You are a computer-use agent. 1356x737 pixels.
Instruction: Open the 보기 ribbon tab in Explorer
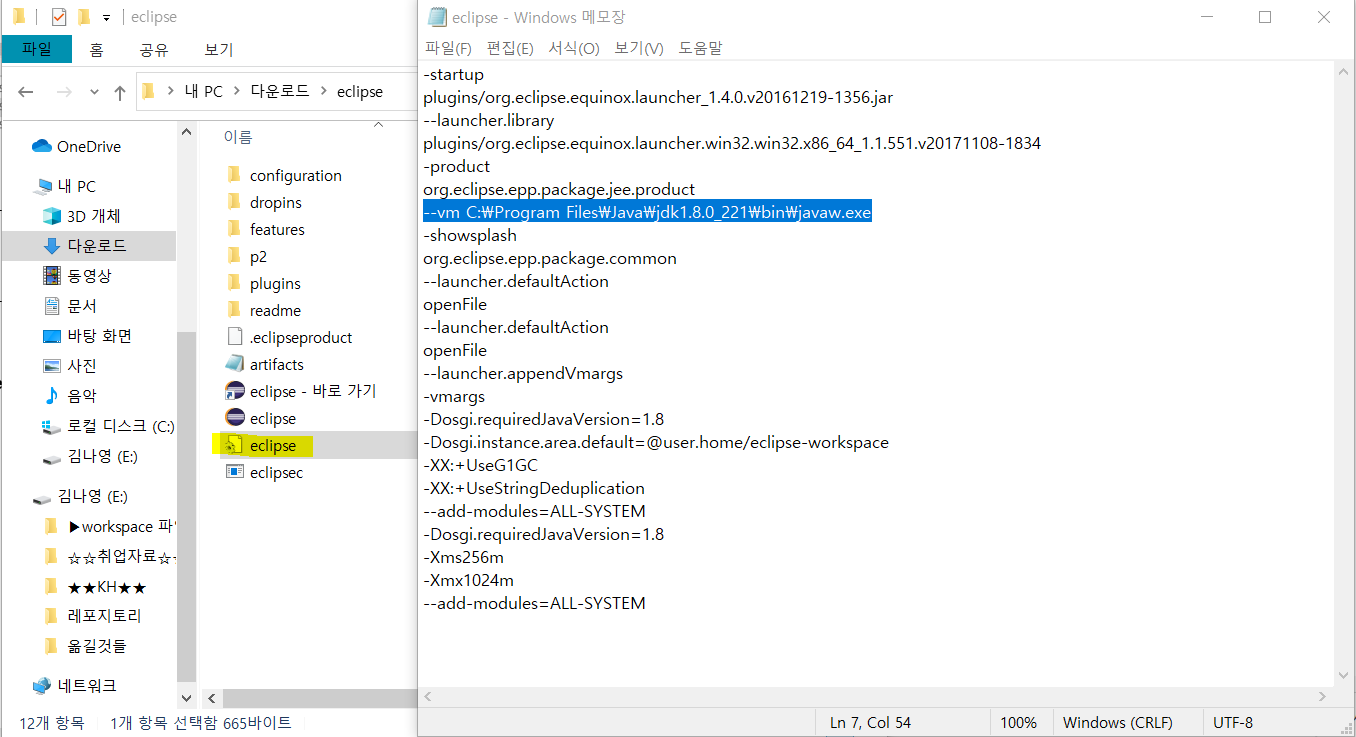(218, 49)
